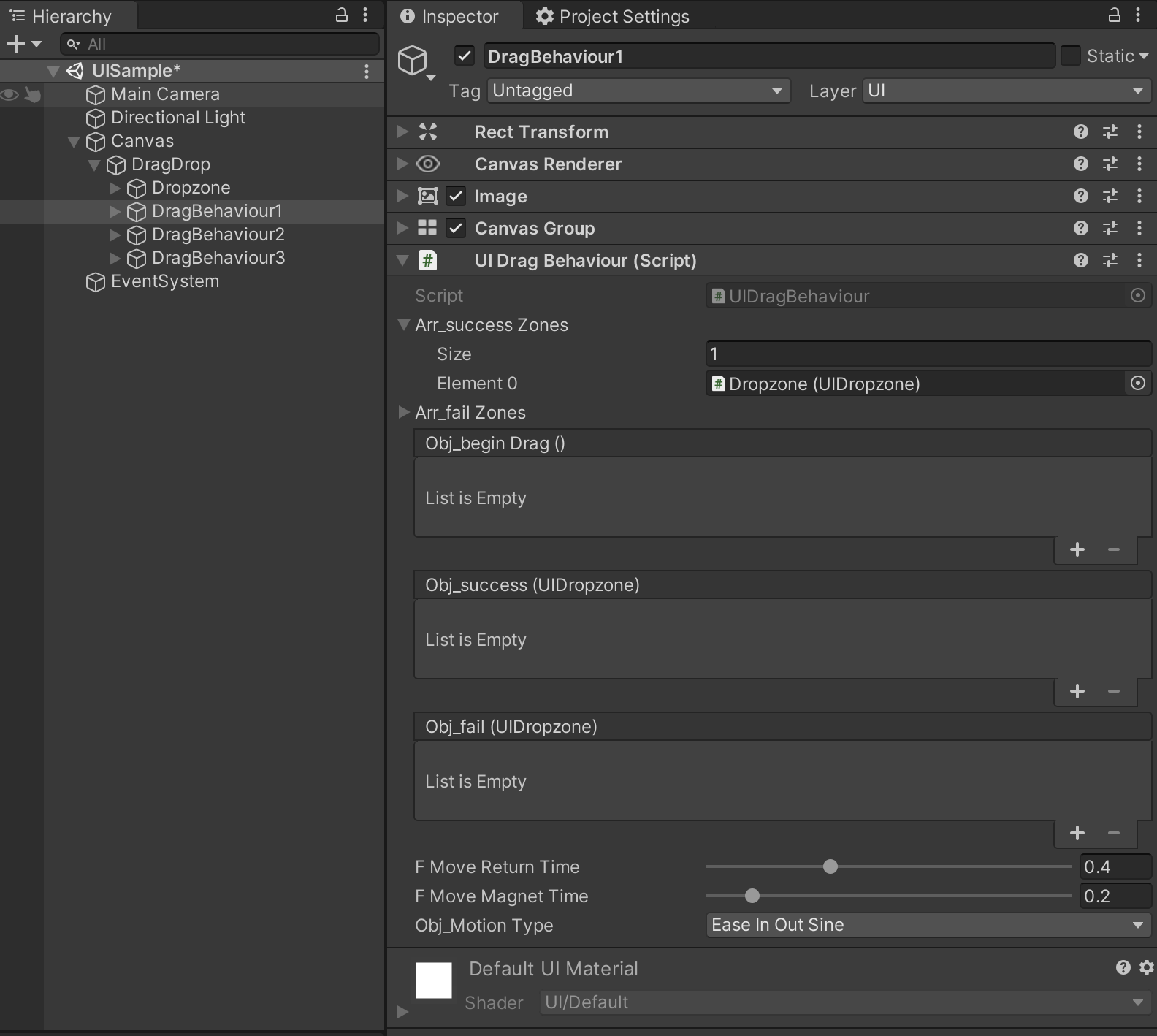Collapse the Arr_success Zones array
The width and height of the screenshot is (1157, 1036).
tap(403, 324)
